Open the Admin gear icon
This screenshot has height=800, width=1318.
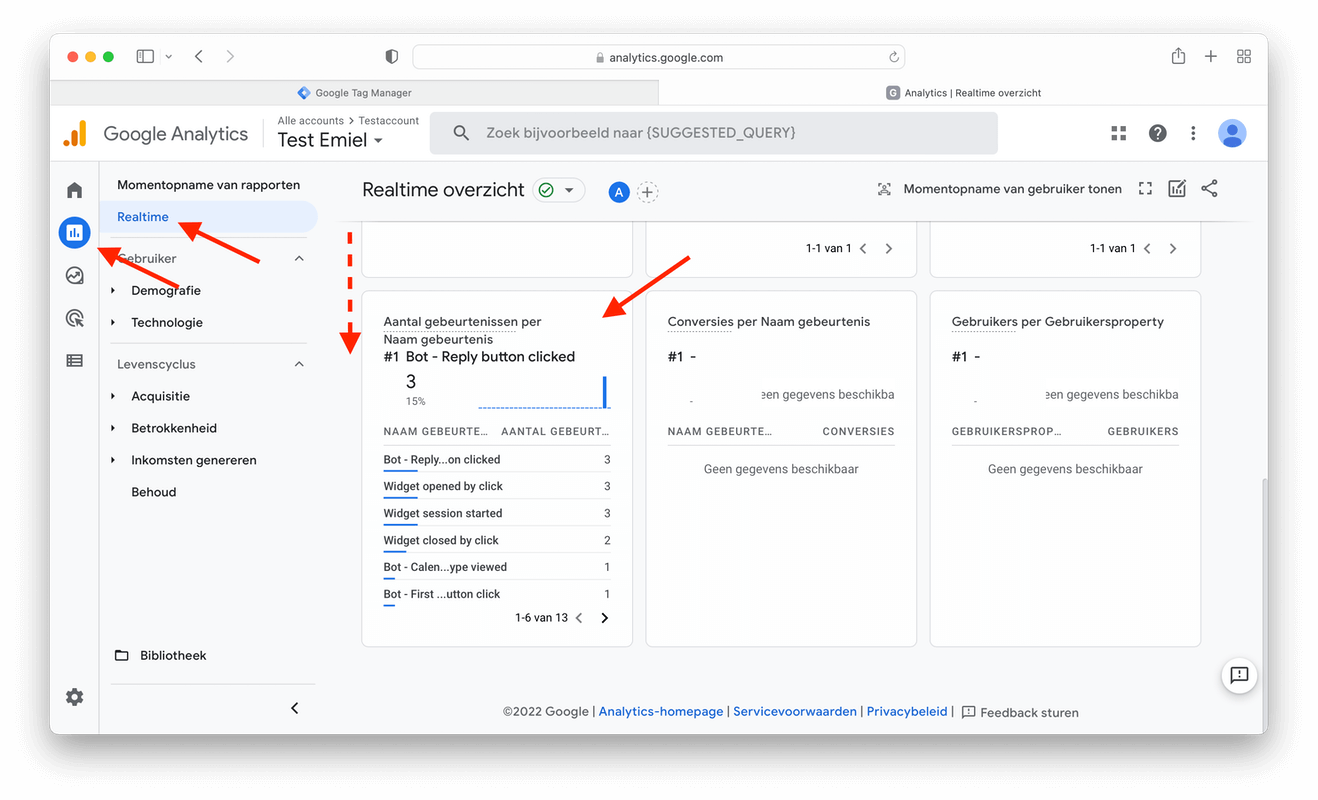point(75,697)
